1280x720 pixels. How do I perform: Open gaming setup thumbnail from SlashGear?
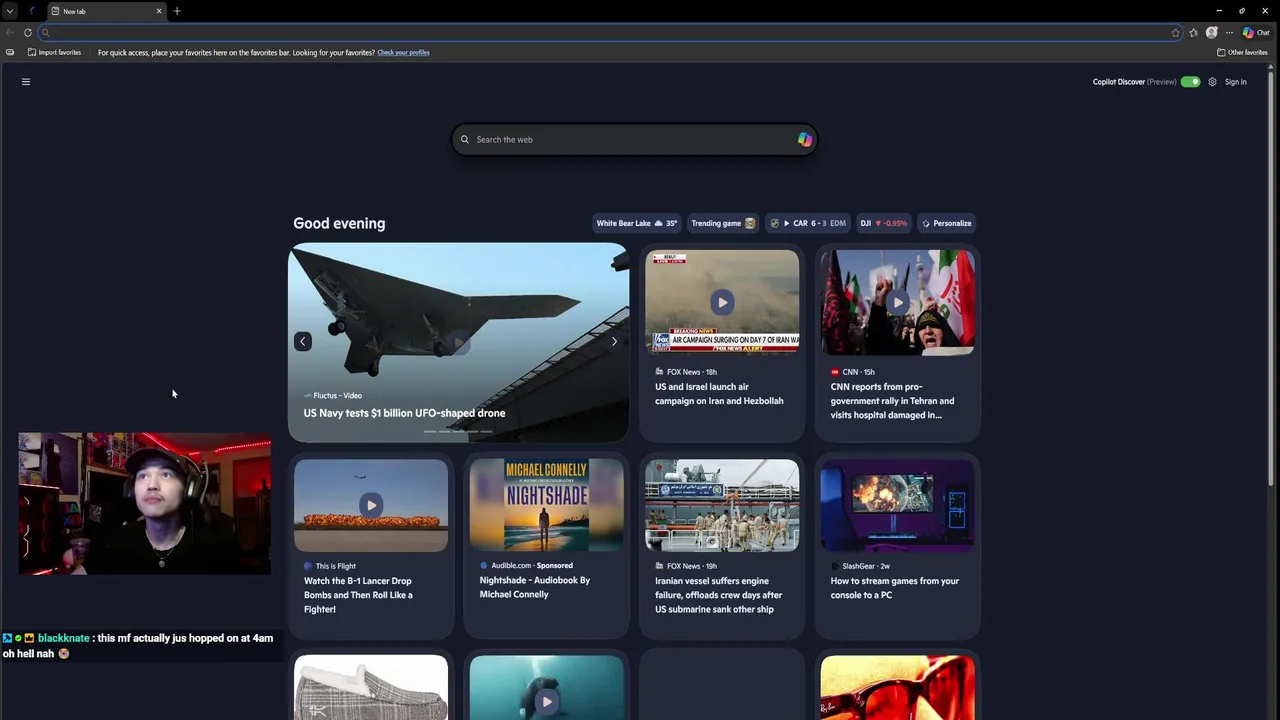[x=897, y=505]
